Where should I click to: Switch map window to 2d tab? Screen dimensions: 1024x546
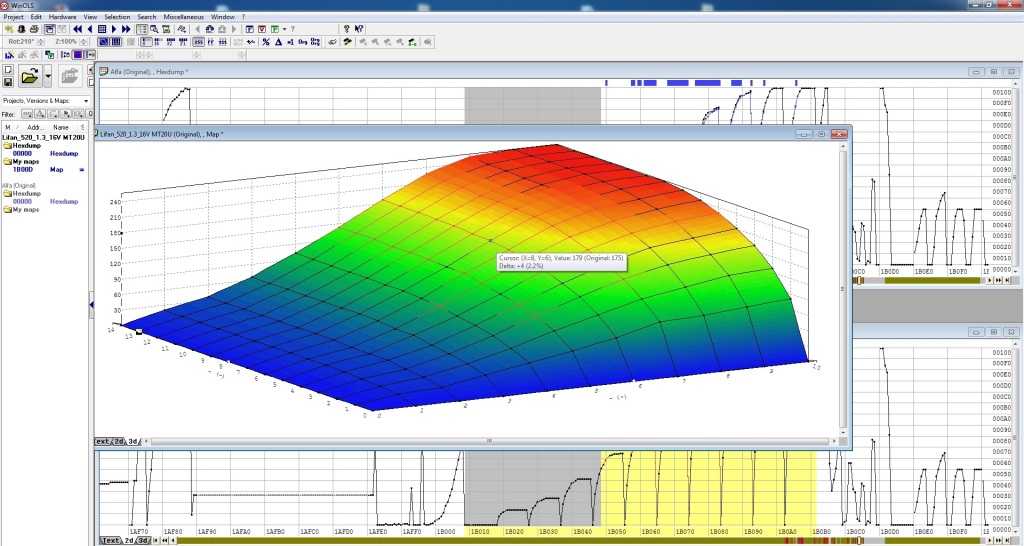[118, 442]
